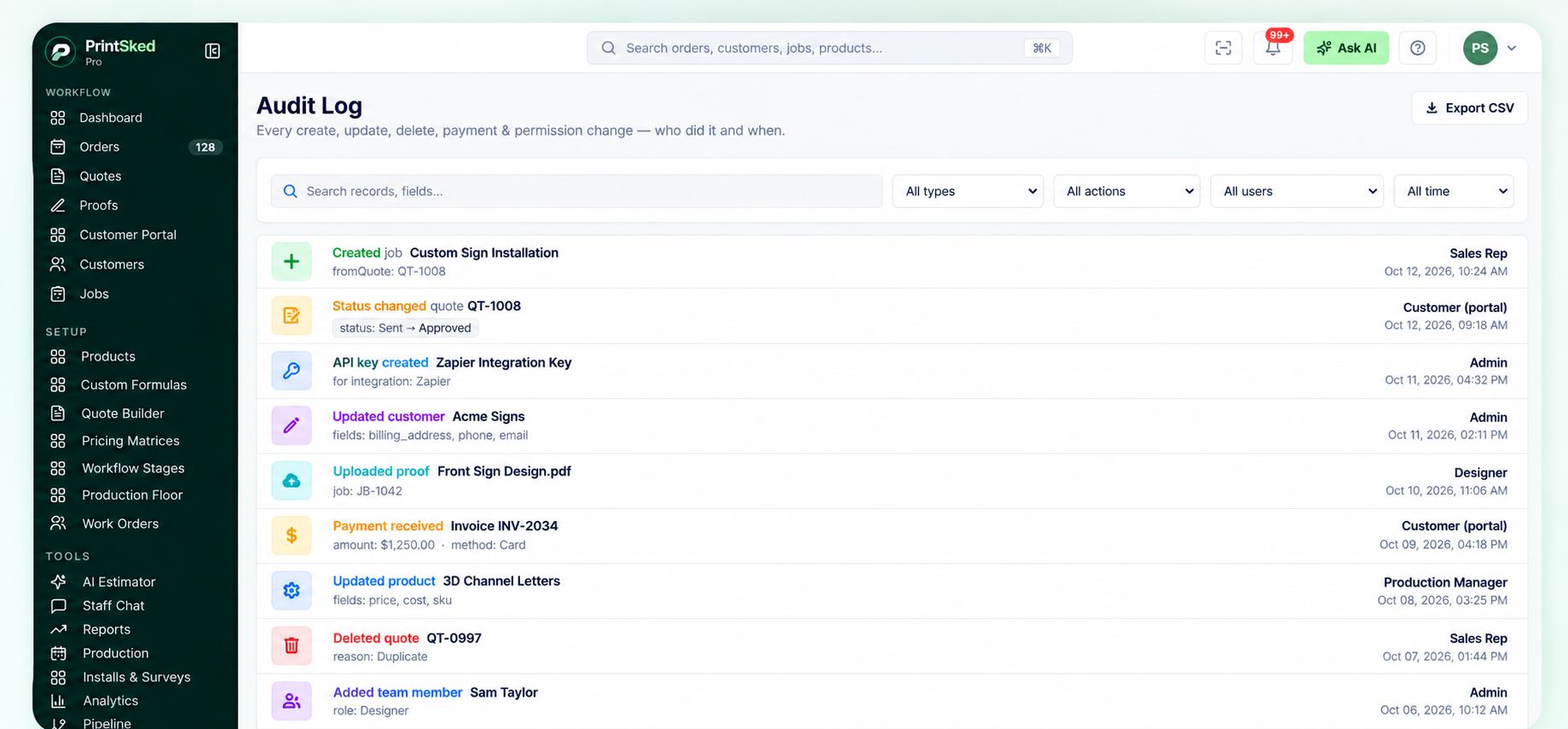
Task: Expand the profile menu chevron
Action: (1512, 49)
